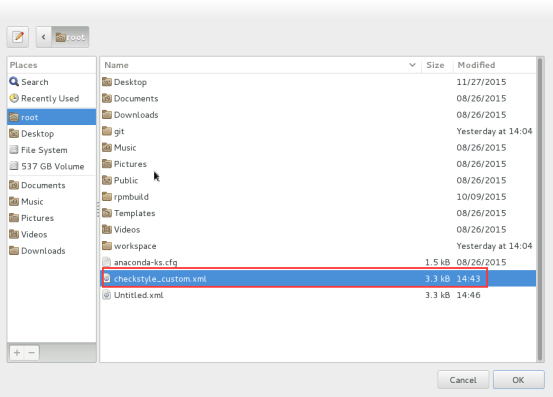Viewport: 553px width, 397px height.
Task: Confirm selection with the OK button
Action: (518, 380)
